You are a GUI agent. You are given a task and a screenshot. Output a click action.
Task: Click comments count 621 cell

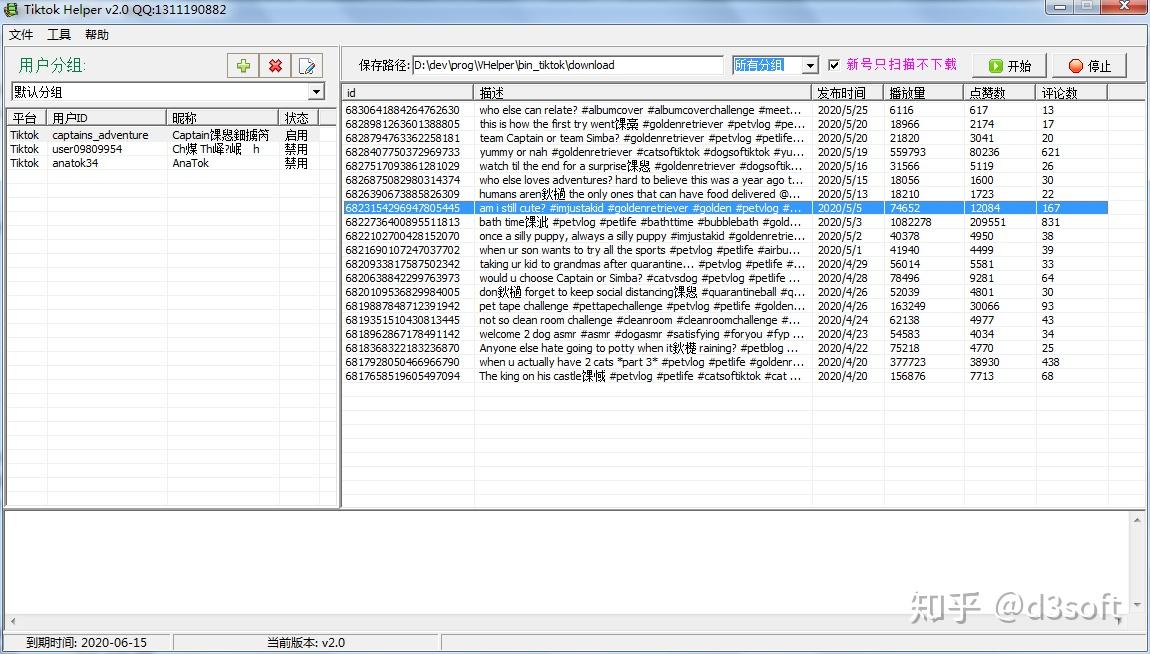(x=1050, y=152)
